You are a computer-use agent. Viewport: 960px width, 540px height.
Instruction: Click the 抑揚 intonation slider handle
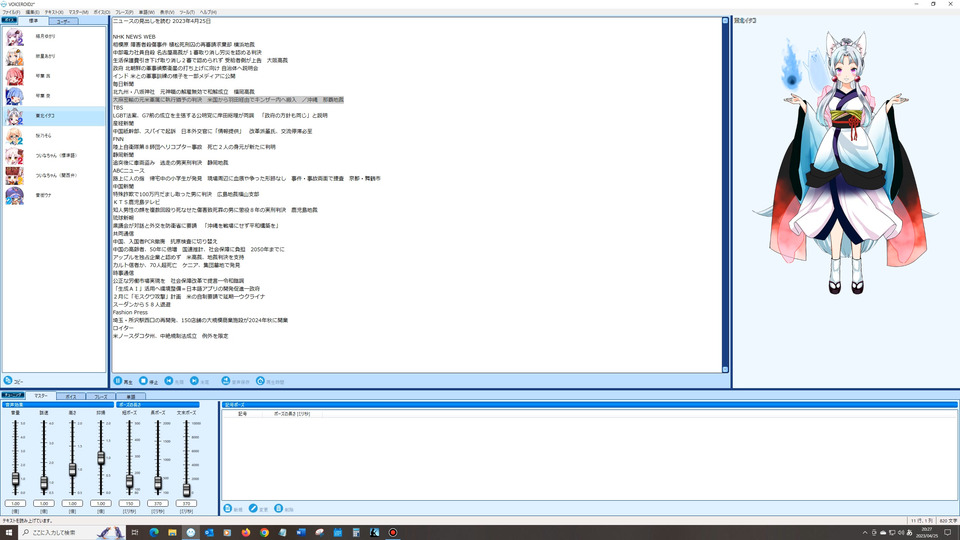pos(101,457)
